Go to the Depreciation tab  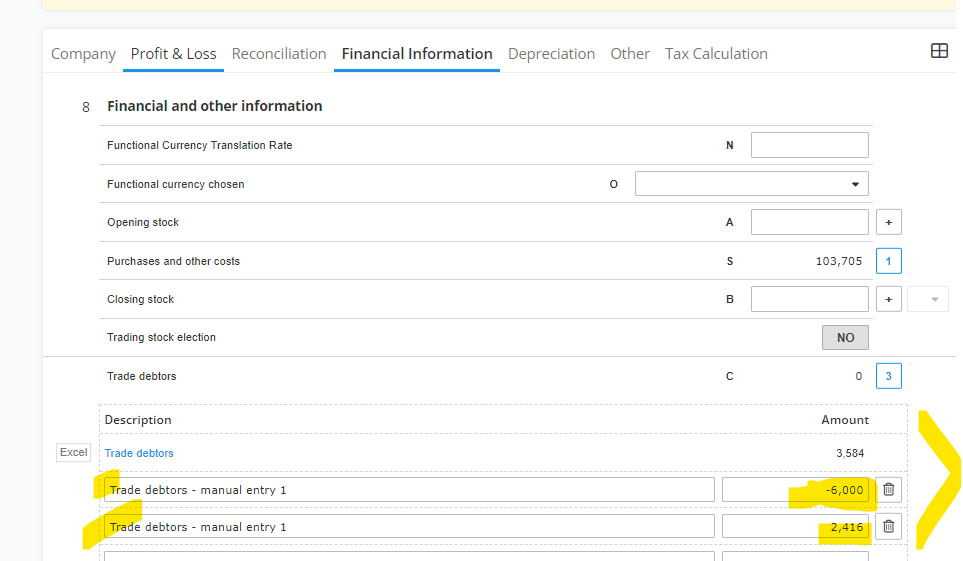point(552,54)
